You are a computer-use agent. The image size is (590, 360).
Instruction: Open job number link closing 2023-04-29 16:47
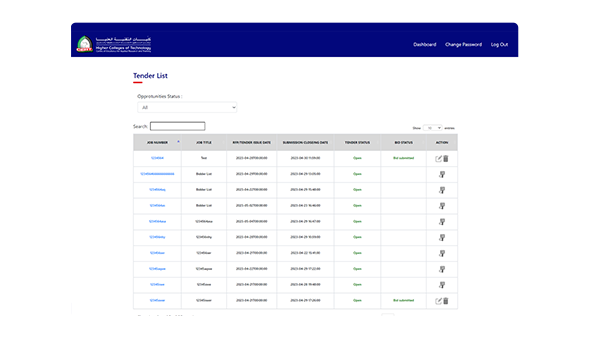(x=157, y=221)
